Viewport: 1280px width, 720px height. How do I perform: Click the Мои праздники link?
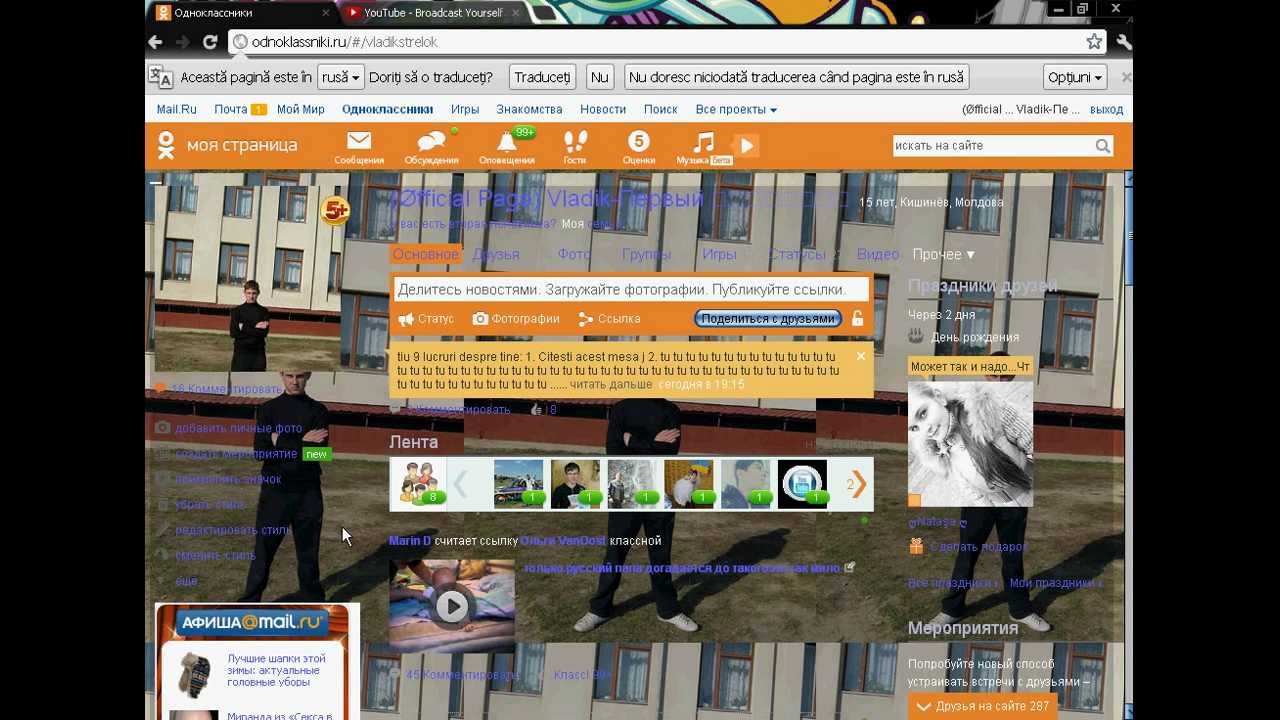(1055, 583)
